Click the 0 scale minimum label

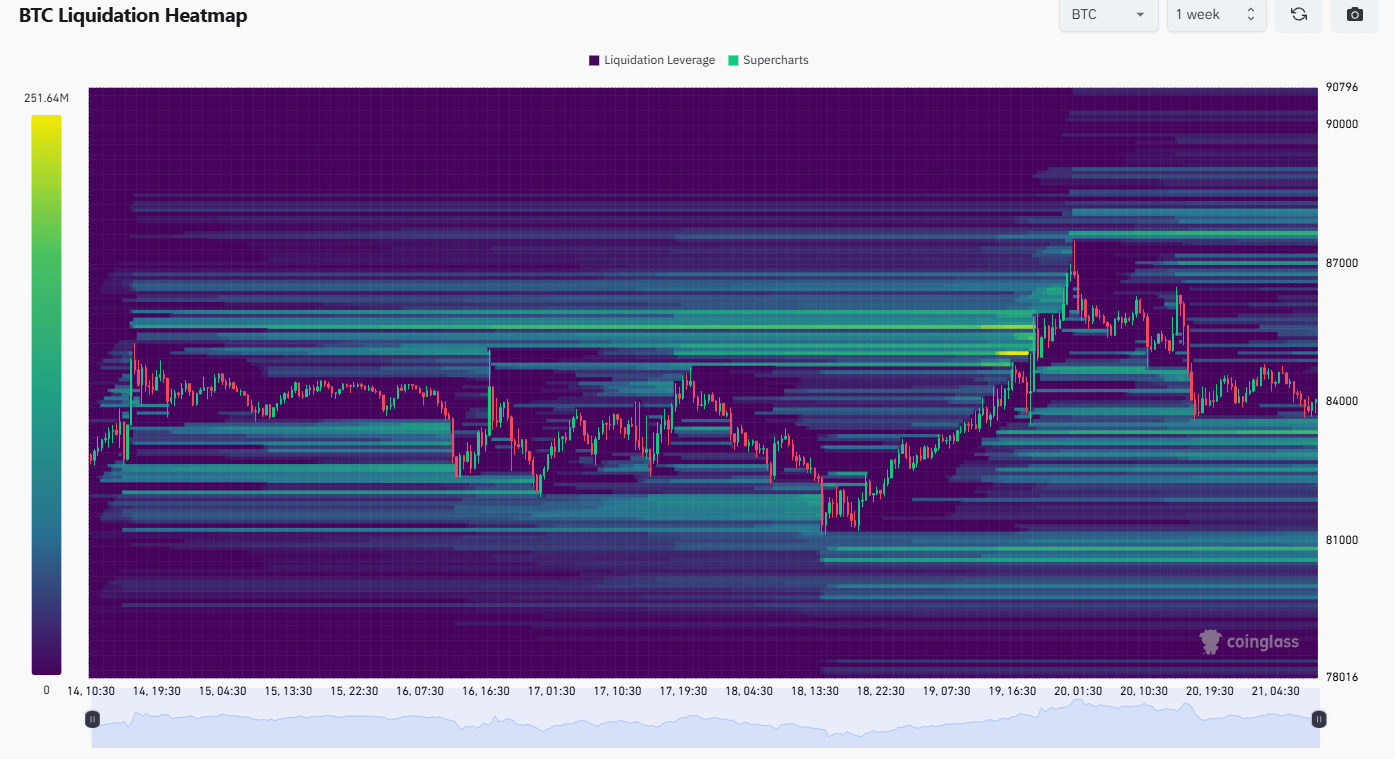tap(46, 691)
